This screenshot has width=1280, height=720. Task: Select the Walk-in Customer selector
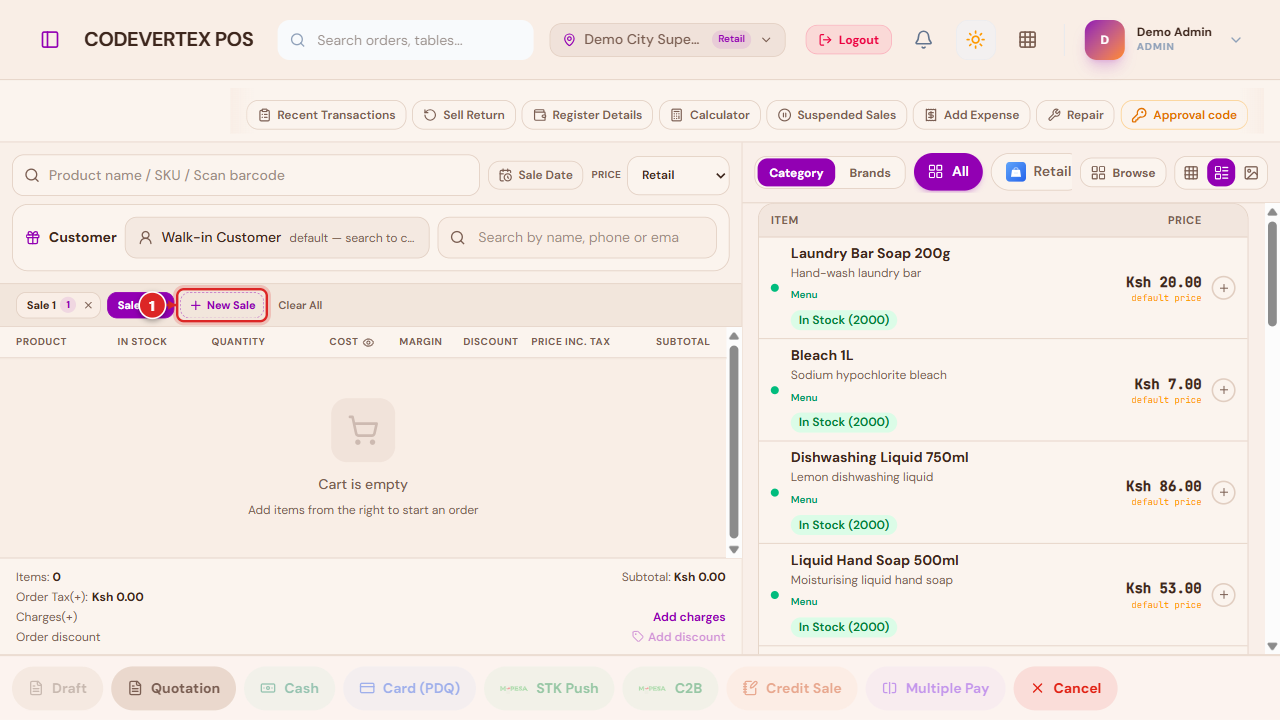(x=277, y=238)
